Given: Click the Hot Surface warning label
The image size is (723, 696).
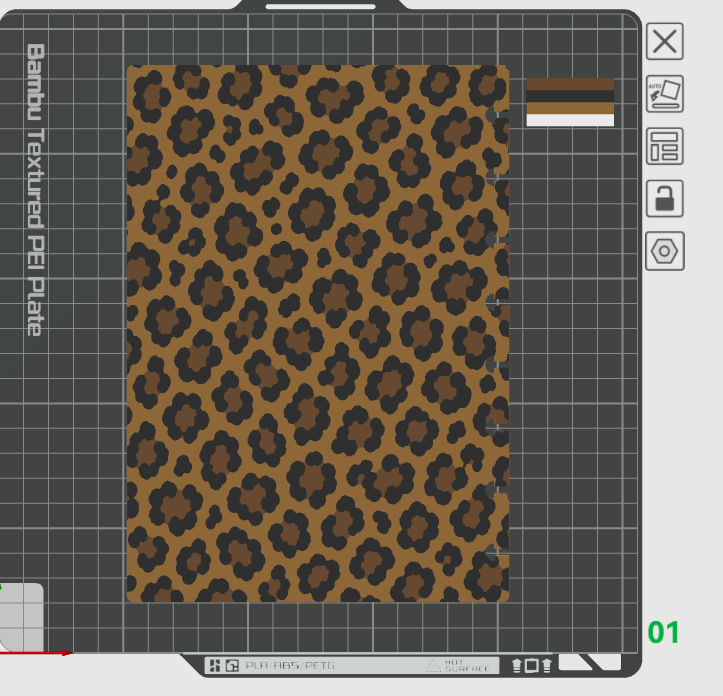Looking at the screenshot, I should coord(457,665).
